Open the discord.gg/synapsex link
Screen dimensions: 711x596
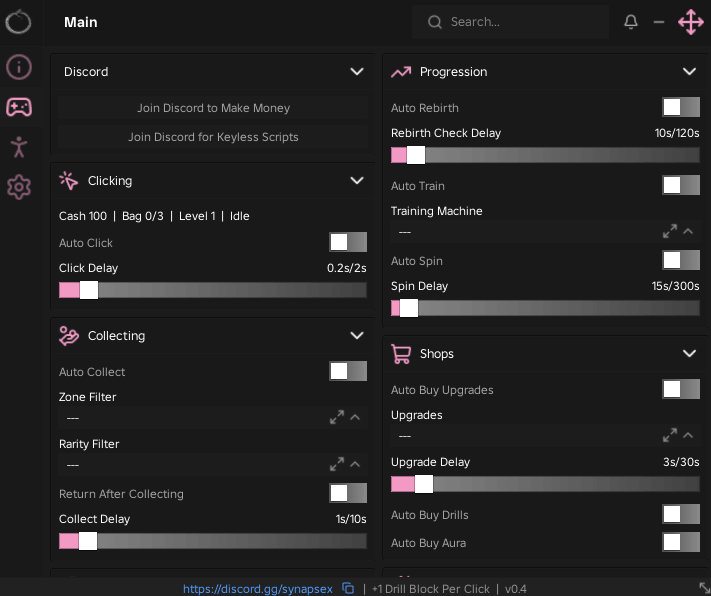click(258, 589)
